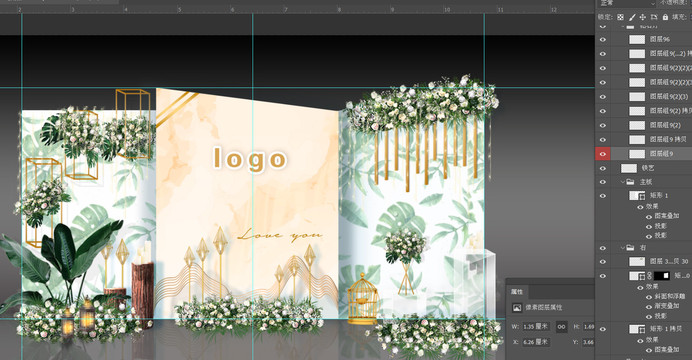
Task: Hide the 图层96 layer
Action: (603, 40)
